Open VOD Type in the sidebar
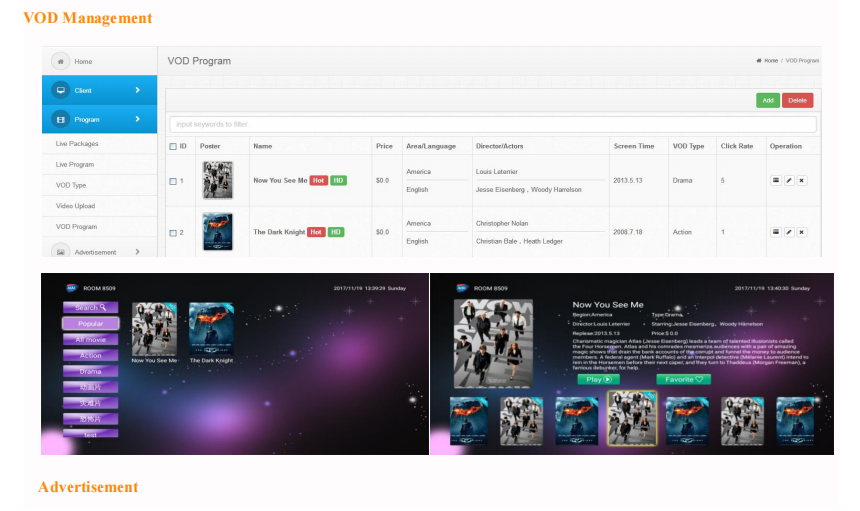 (71, 185)
